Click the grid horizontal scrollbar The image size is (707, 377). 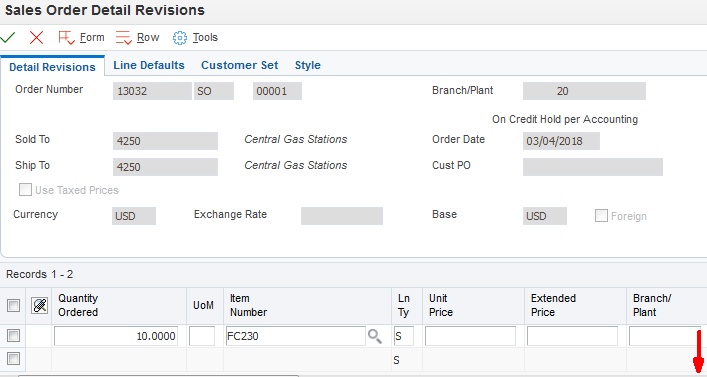pyautogui.click(x=158, y=375)
